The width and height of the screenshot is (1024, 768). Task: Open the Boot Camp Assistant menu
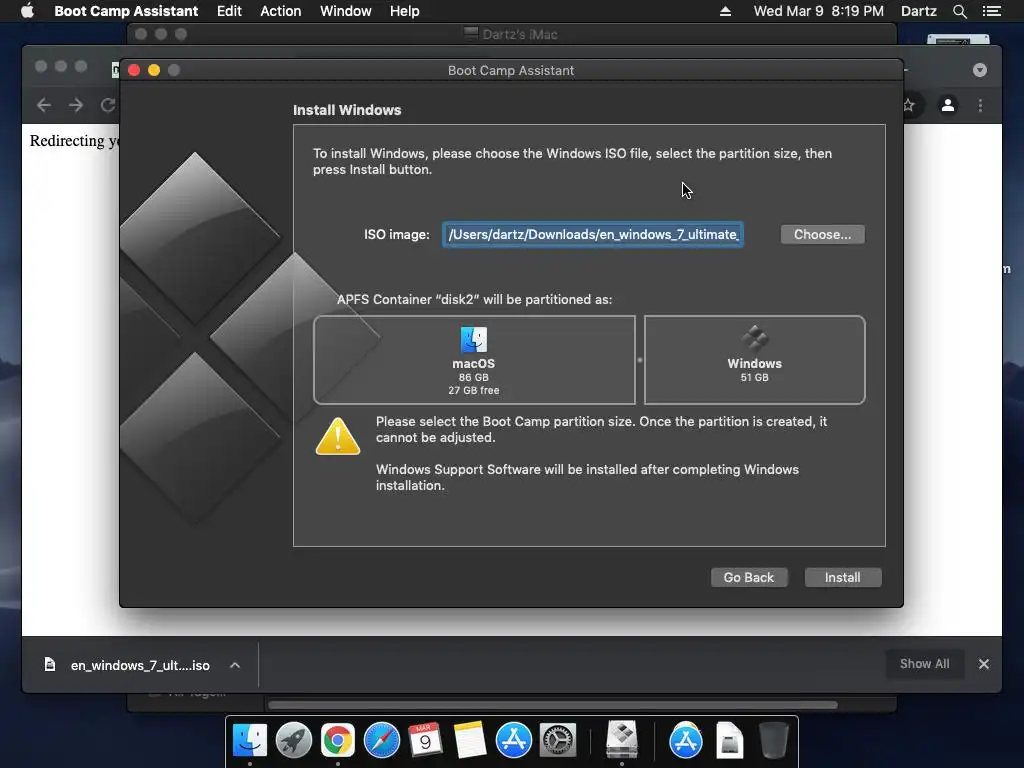(126, 11)
